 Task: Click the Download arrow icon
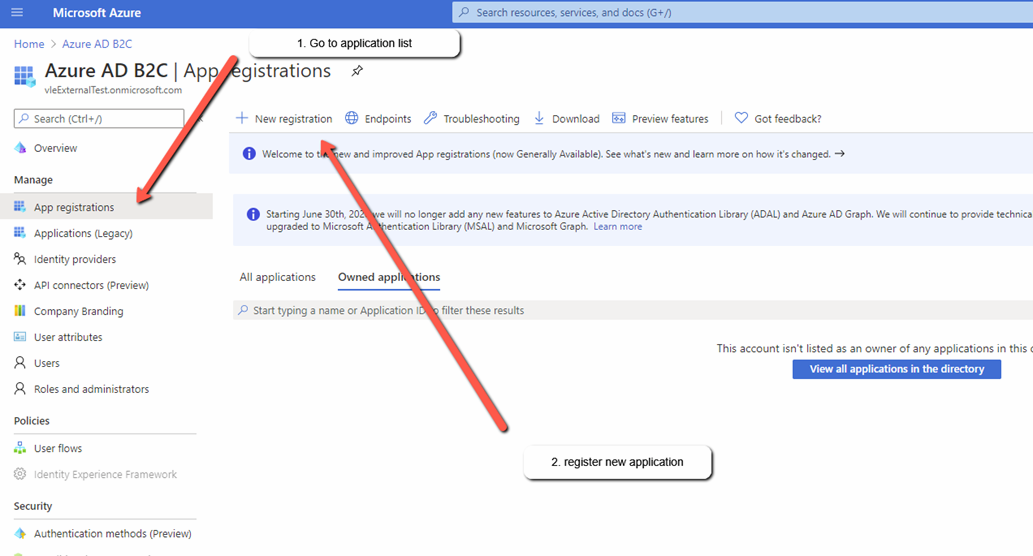click(539, 118)
